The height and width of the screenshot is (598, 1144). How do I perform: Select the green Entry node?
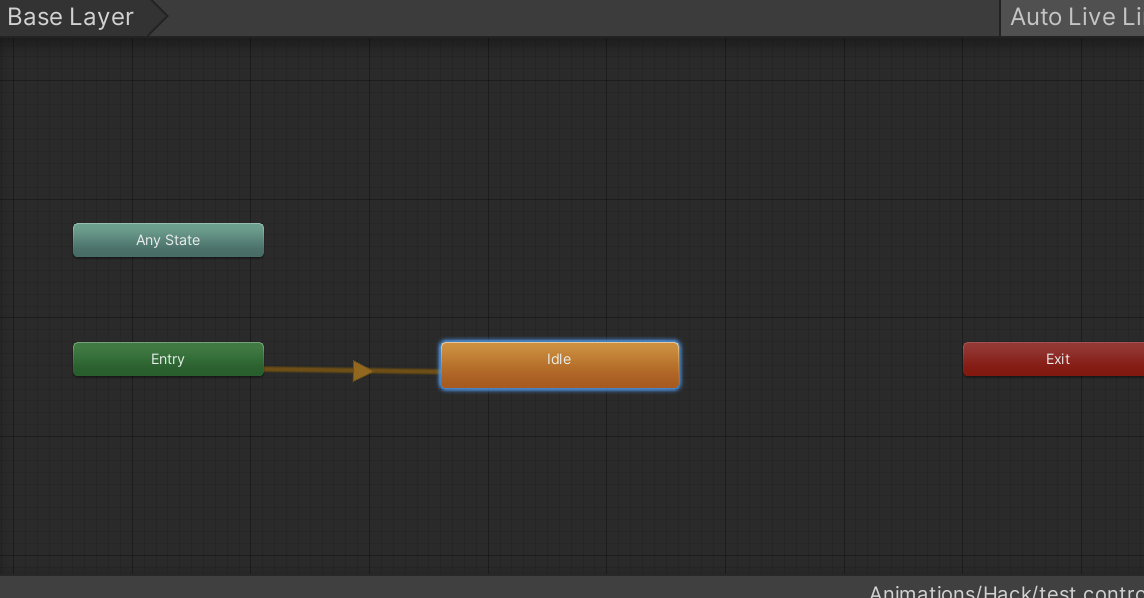click(x=168, y=359)
